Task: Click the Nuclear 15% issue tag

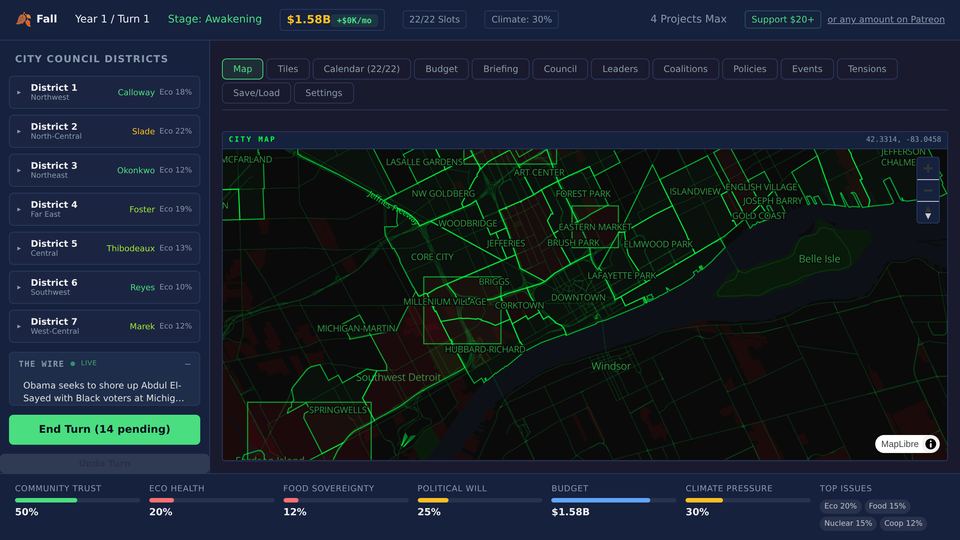Action: (x=847, y=523)
